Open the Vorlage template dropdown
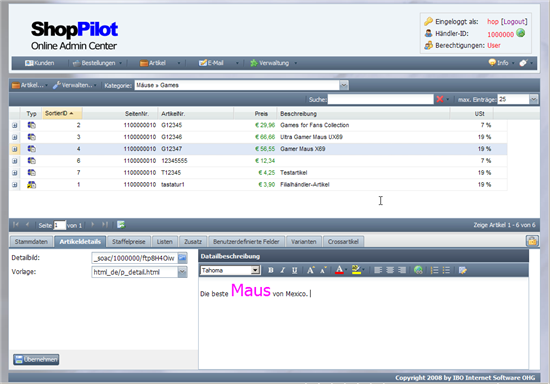Screen dimensions: 550x384 coord(182,272)
